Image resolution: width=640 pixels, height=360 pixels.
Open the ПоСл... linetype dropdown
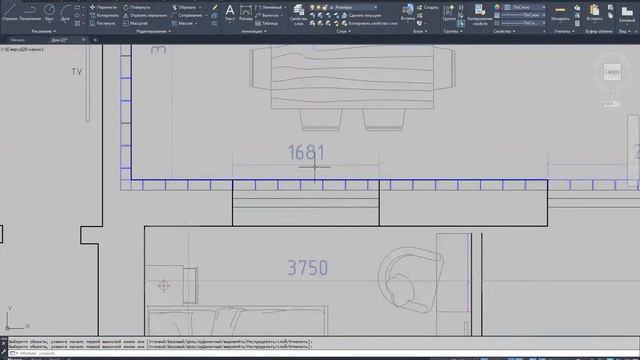pos(524,23)
